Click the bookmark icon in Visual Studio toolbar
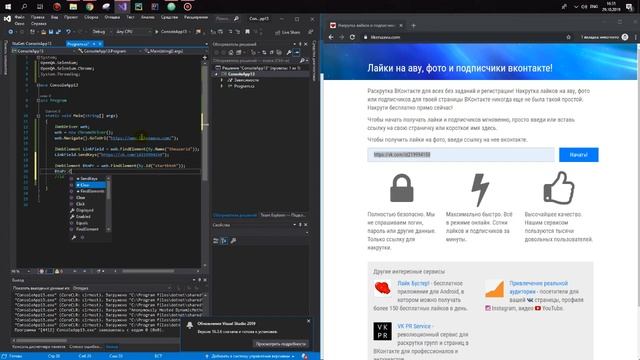The width and height of the screenshot is (640, 360). click(x=247, y=31)
